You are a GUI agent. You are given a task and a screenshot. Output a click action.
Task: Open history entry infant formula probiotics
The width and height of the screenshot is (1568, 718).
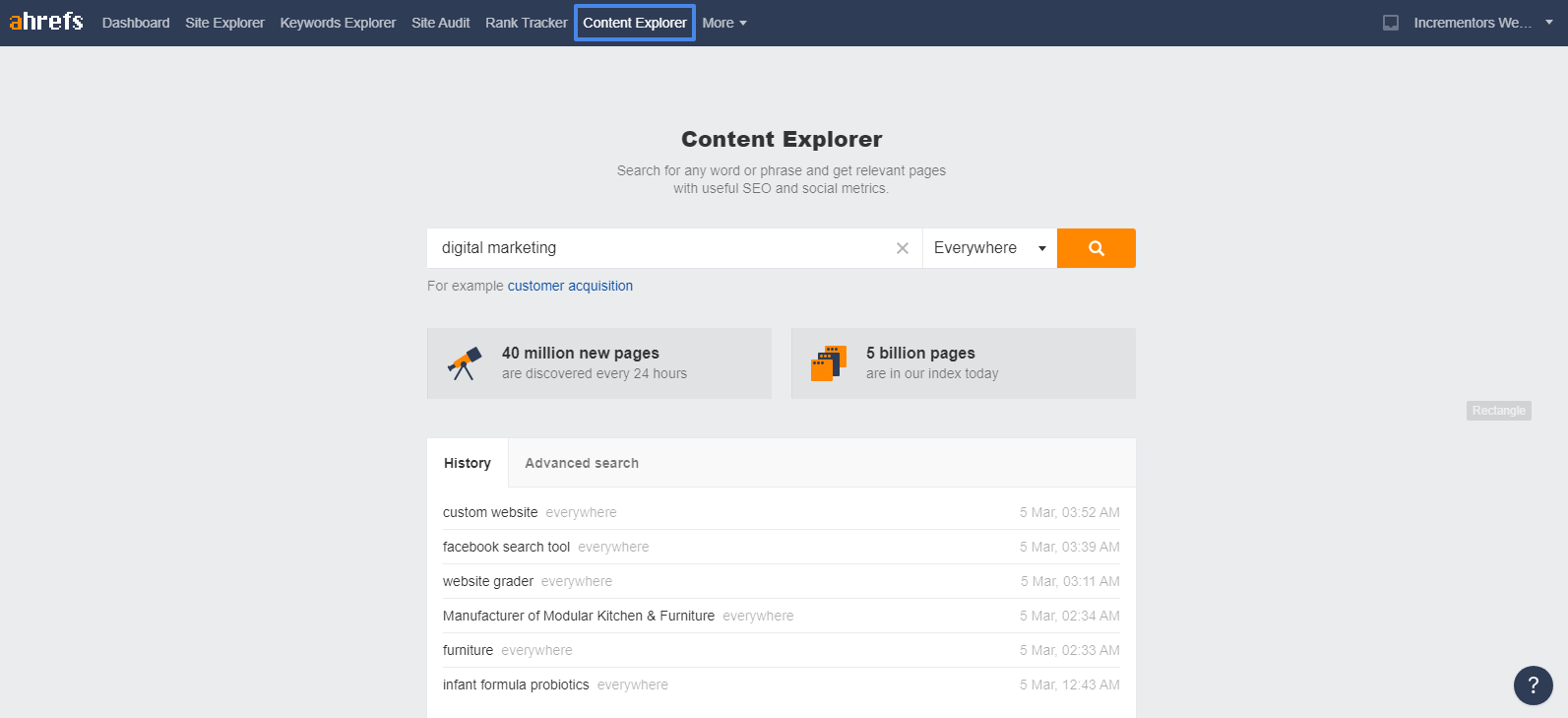click(x=516, y=685)
